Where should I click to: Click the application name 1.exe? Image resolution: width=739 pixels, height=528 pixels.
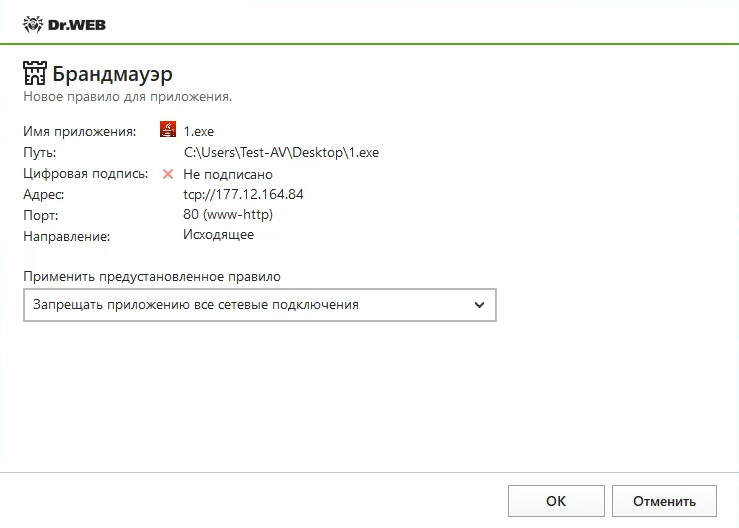pos(198,132)
